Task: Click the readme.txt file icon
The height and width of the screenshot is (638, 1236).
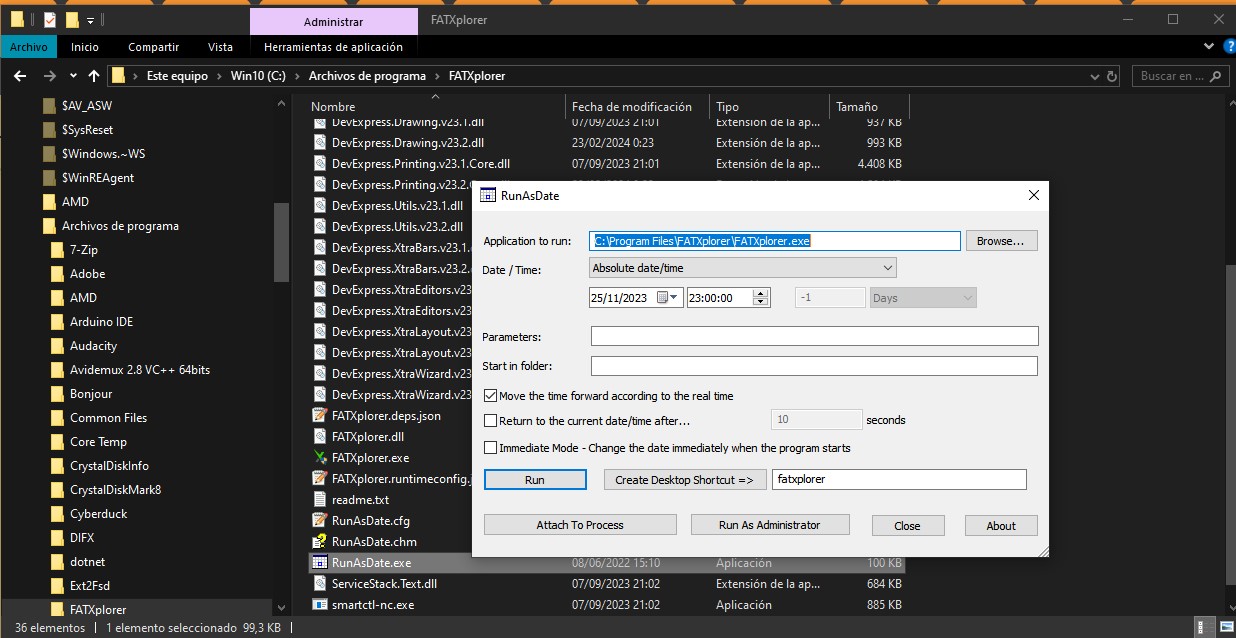Action: (x=320, y=500)
